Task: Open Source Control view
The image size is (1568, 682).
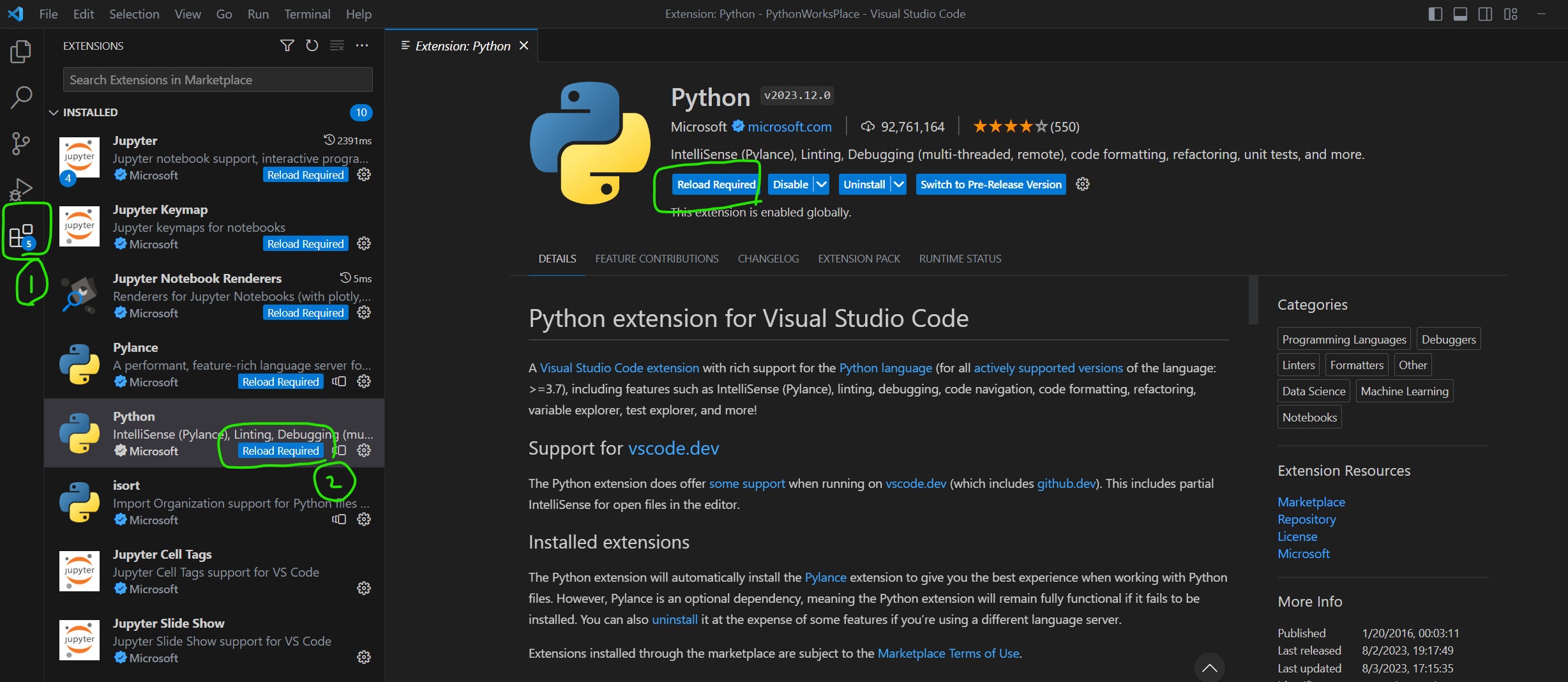Action: [x=21, y=144]
